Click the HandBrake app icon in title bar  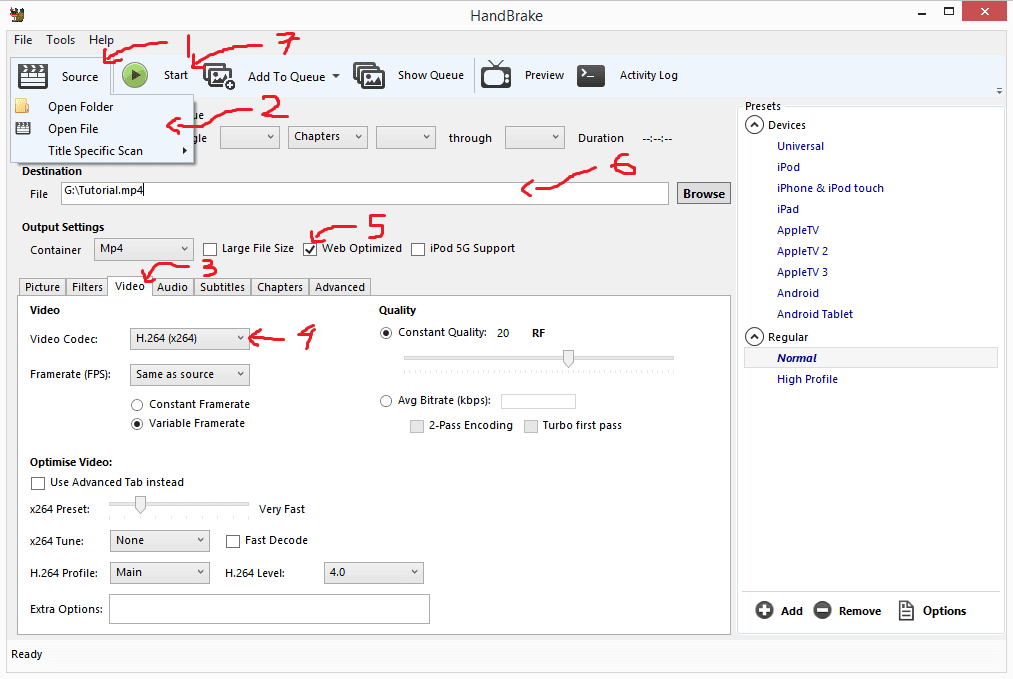(17, 14)
